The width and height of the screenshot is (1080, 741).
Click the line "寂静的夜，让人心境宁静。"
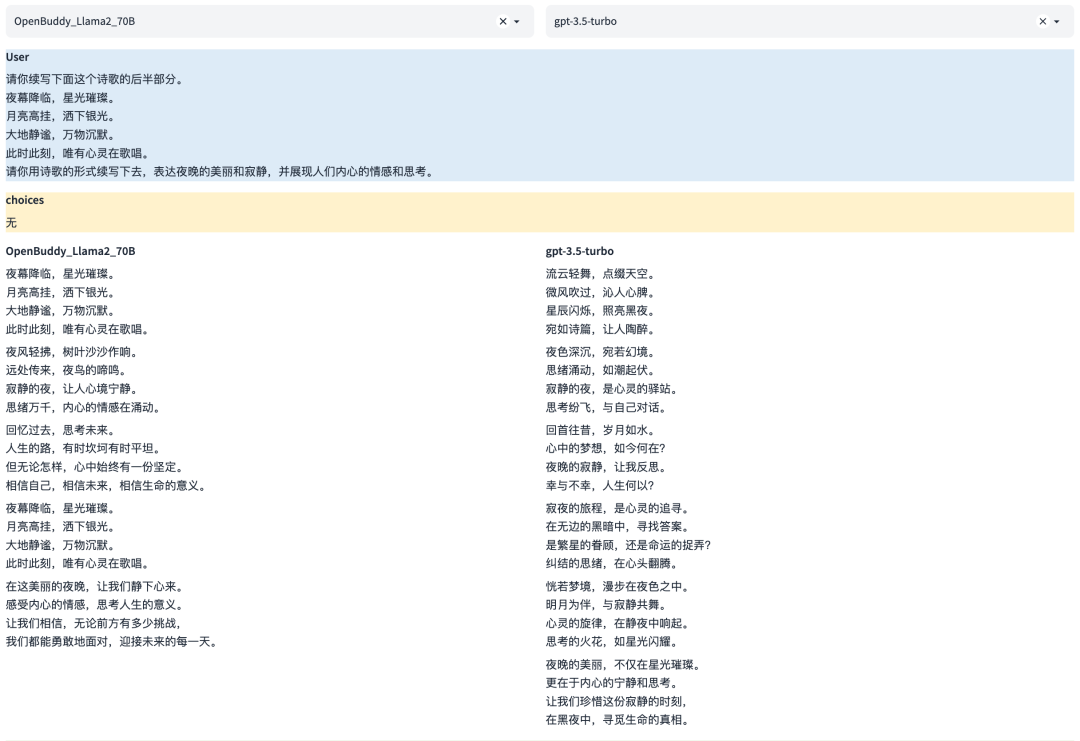pos(73,389)
